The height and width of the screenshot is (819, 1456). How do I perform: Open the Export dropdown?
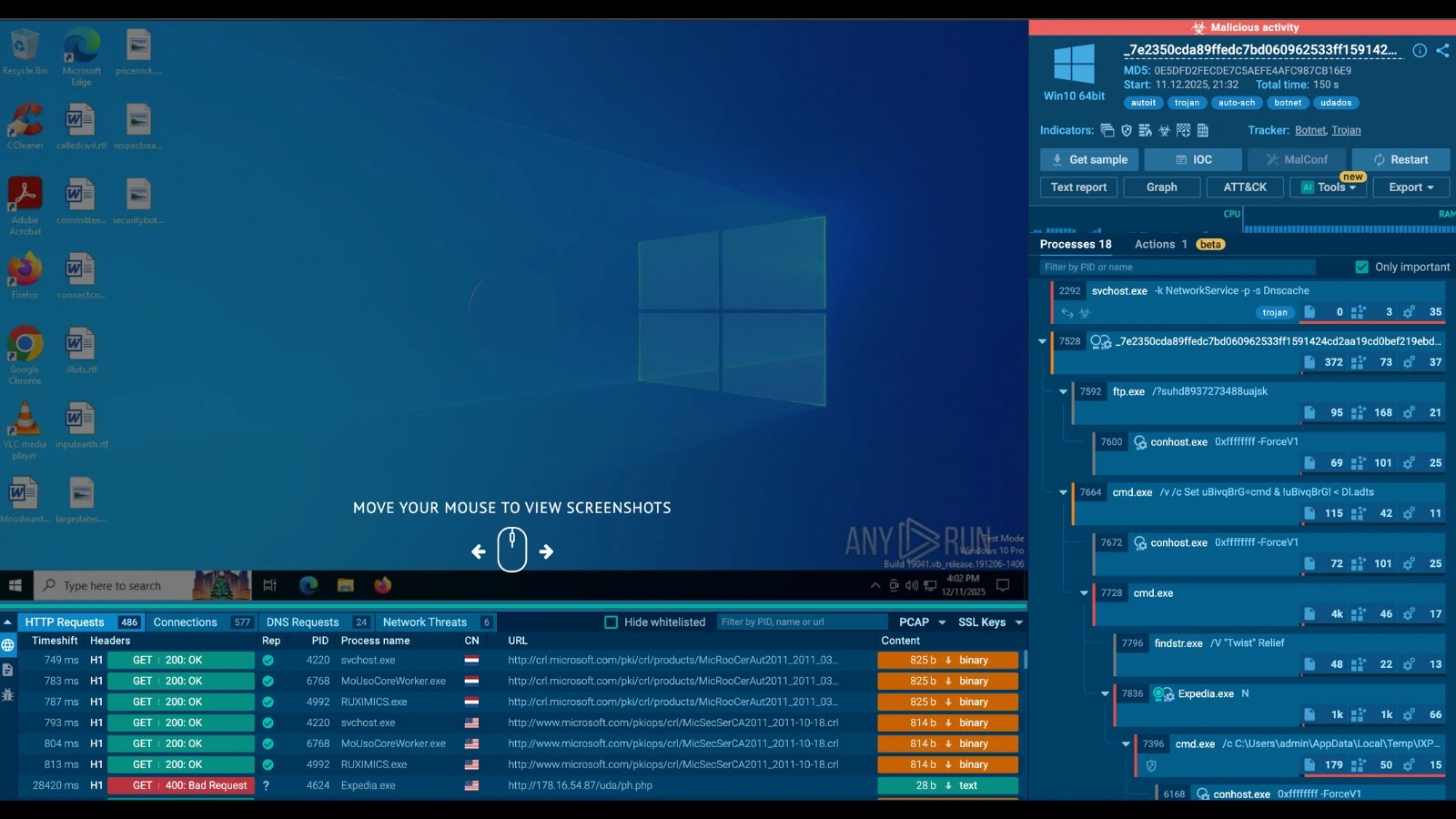[x=1410, y=187]
